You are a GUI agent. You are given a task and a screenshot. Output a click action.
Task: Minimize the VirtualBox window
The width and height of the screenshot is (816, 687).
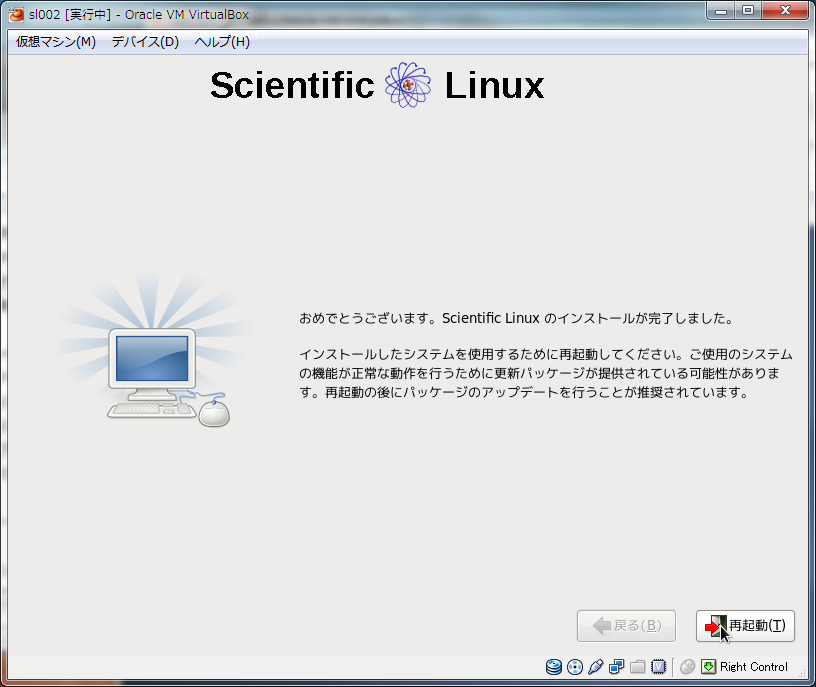point(721,11)
